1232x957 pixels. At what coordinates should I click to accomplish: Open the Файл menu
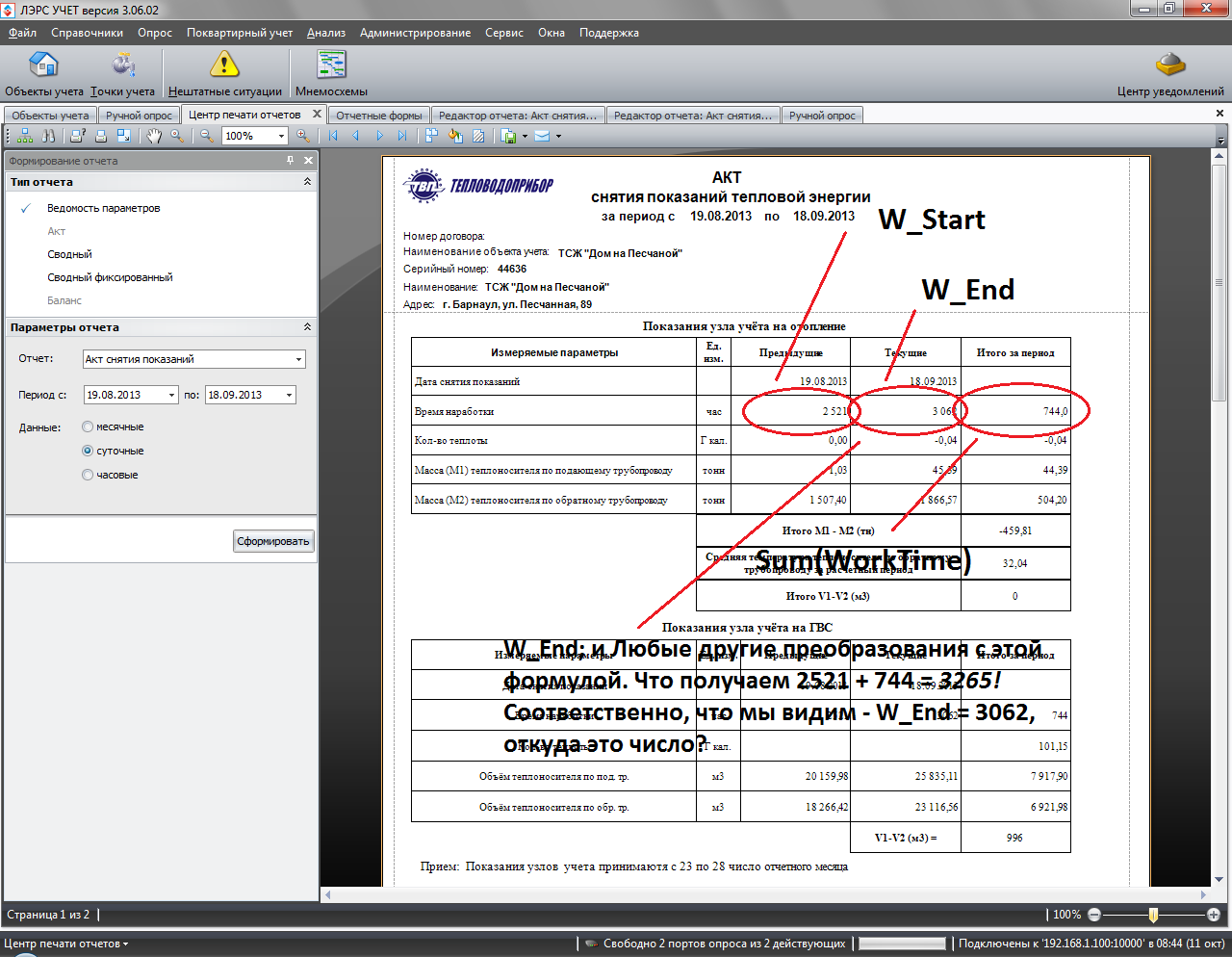[x=22, y=33]
